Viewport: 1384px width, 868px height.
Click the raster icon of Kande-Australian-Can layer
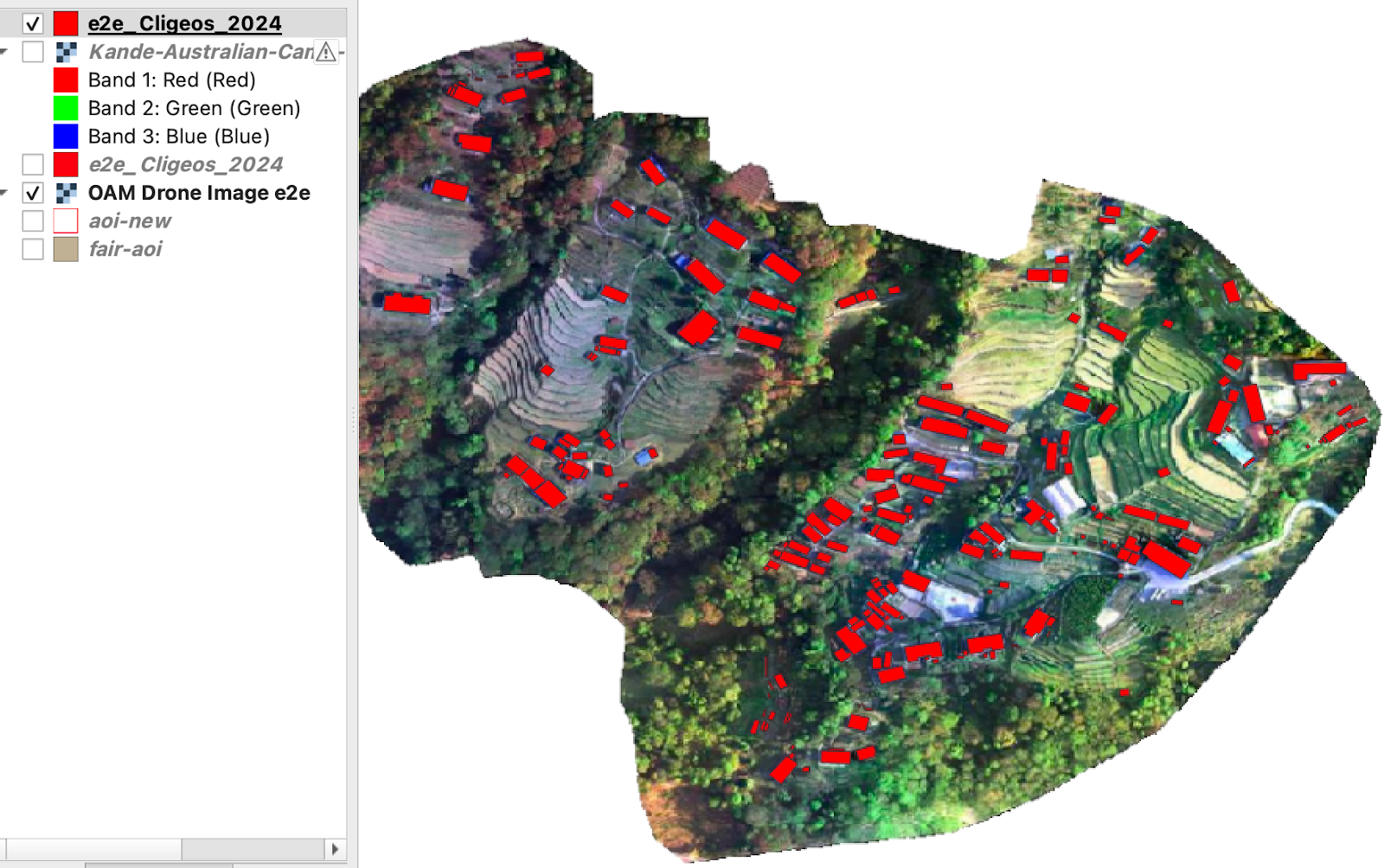coord(66,52)
